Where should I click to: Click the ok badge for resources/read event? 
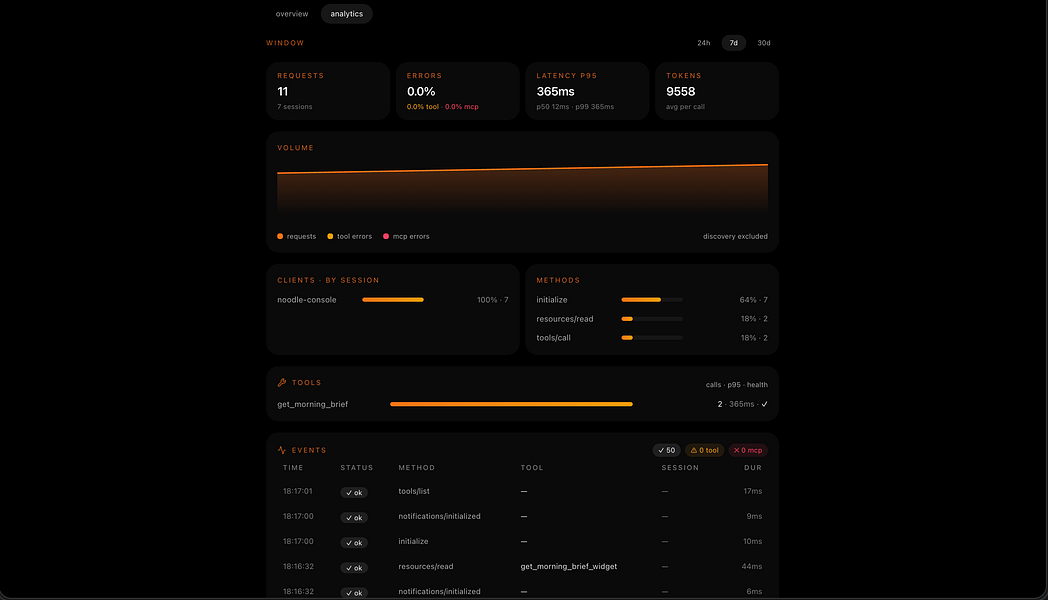pos(354,568)
